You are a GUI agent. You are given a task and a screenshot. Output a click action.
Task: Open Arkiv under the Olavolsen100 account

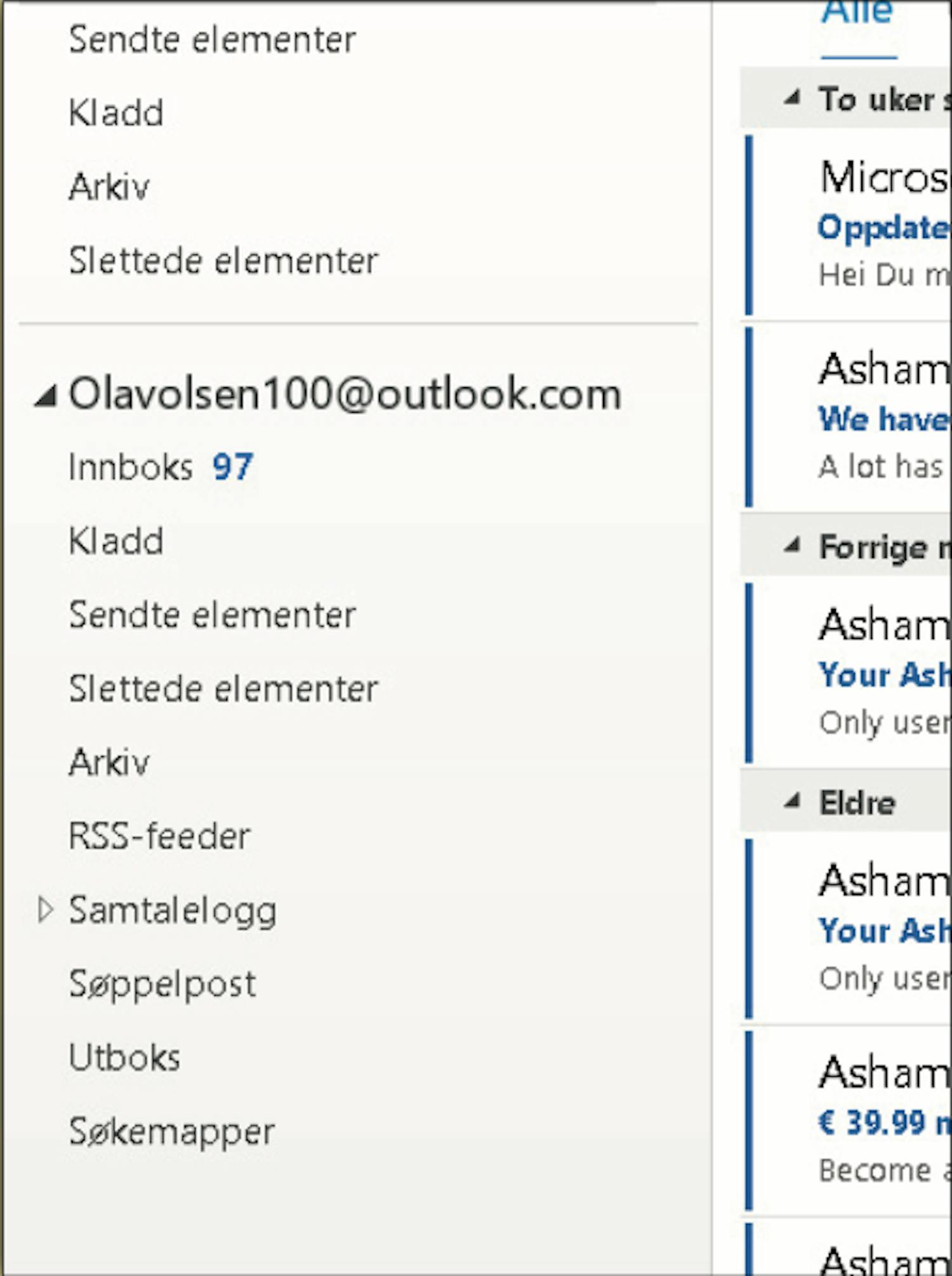(x=109, y=762)
